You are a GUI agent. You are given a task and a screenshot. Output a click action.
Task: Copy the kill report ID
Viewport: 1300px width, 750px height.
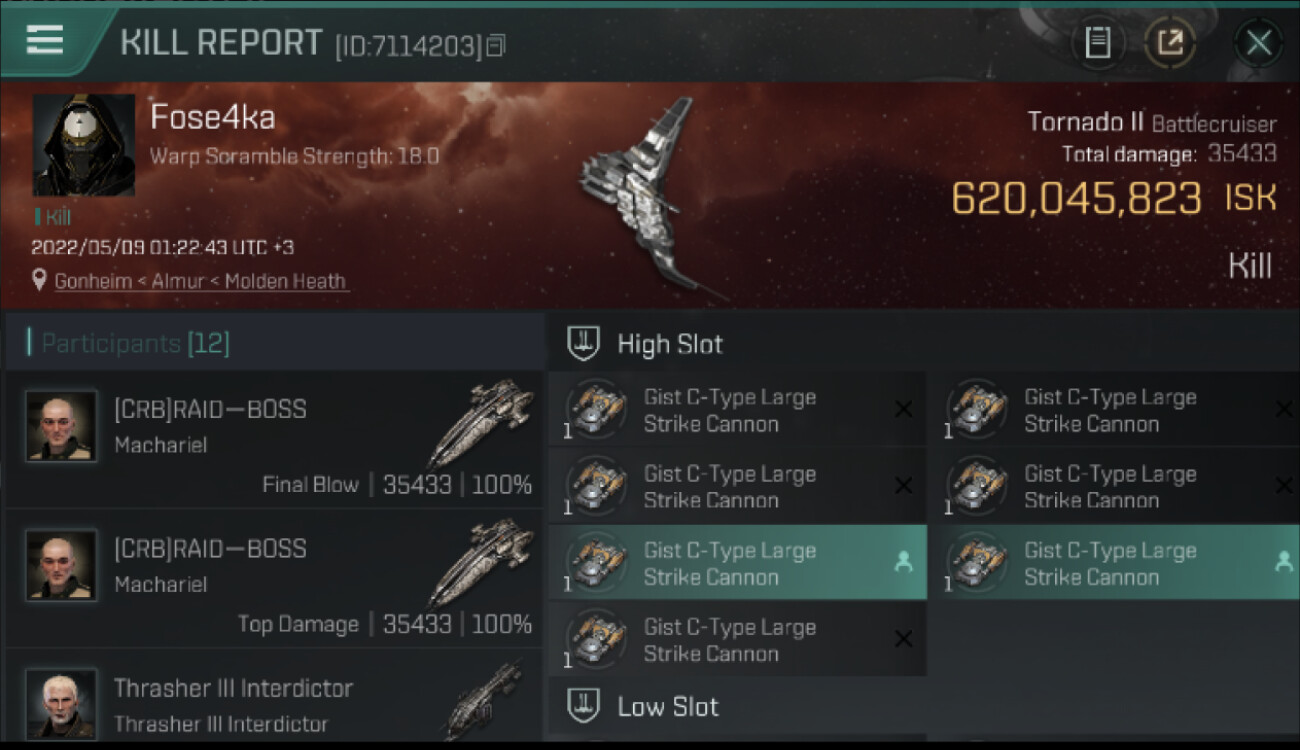pos(495,45)
